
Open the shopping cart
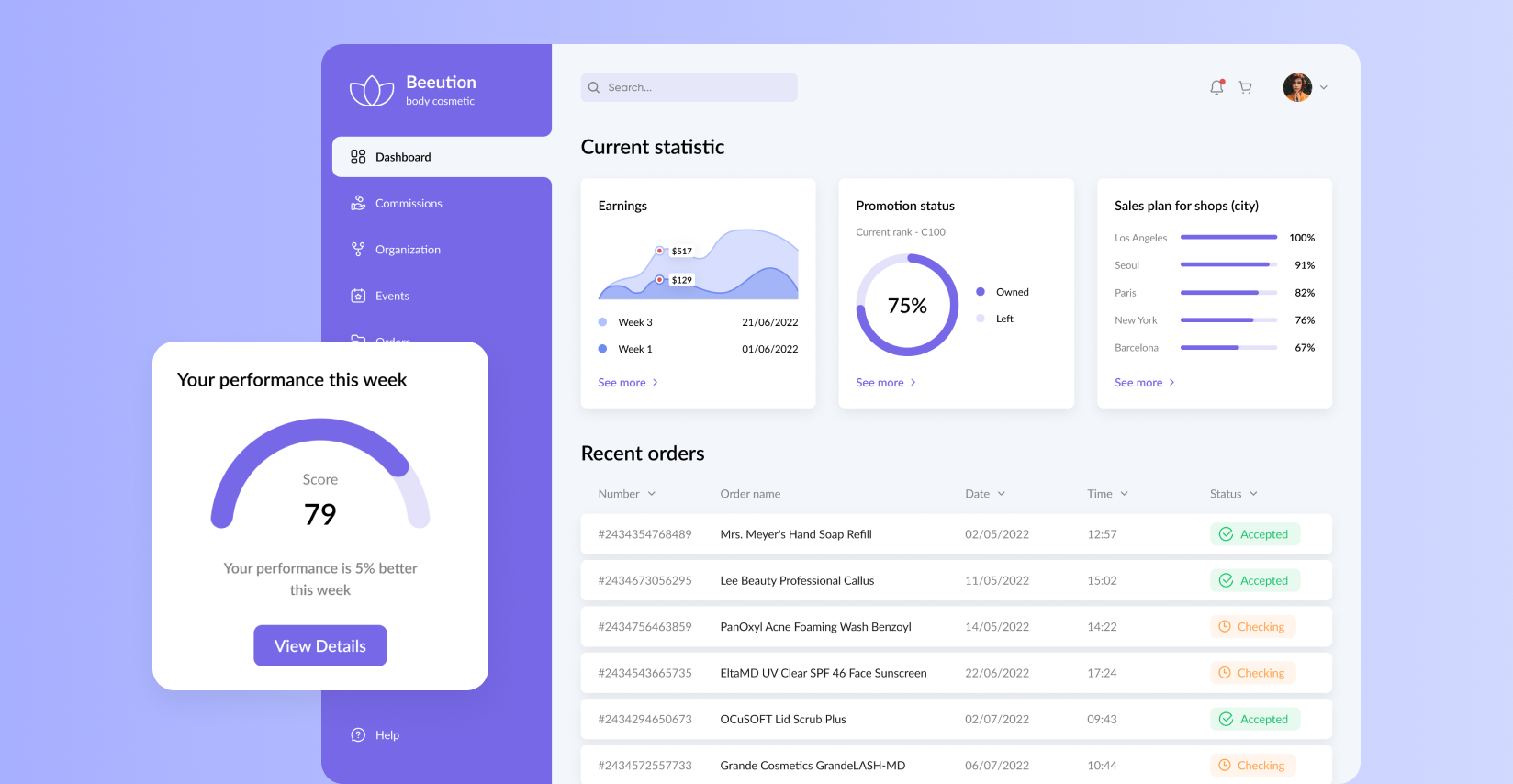tap(1246, 87)
